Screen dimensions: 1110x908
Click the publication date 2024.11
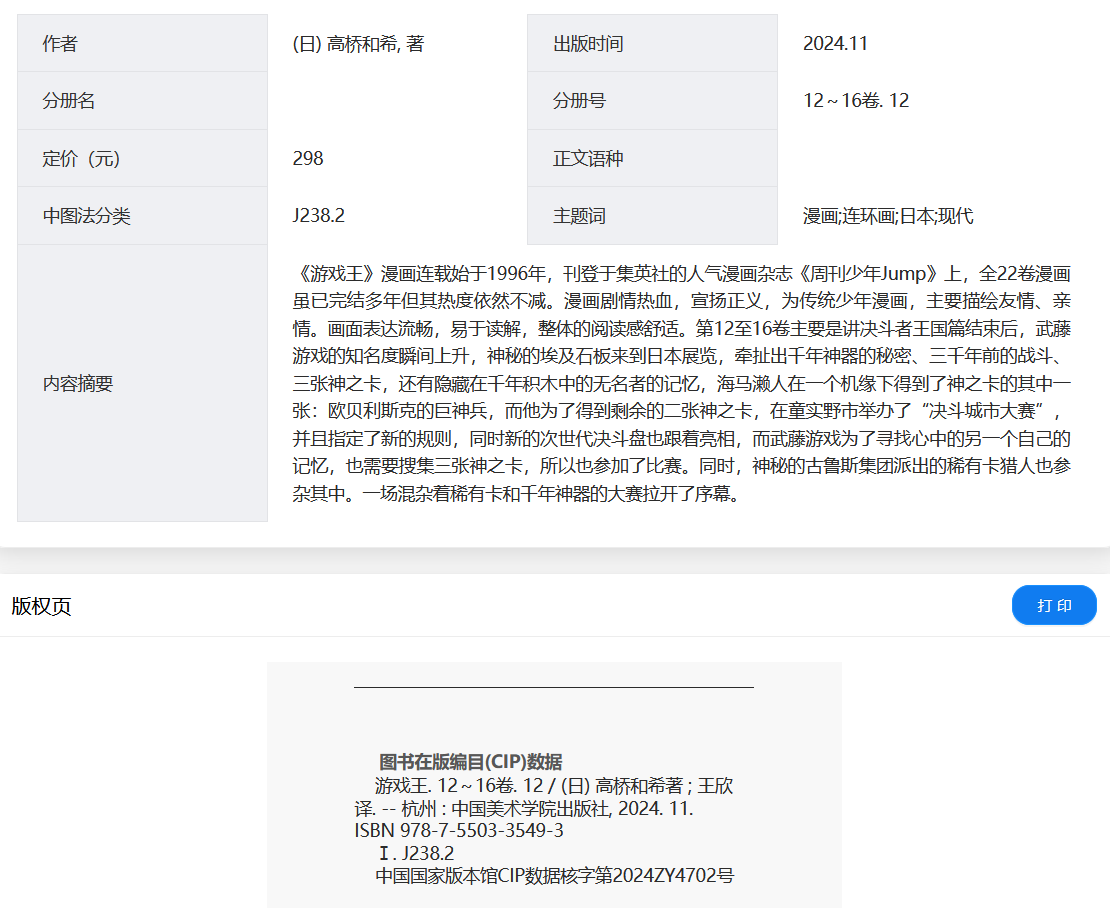[835, 44]
